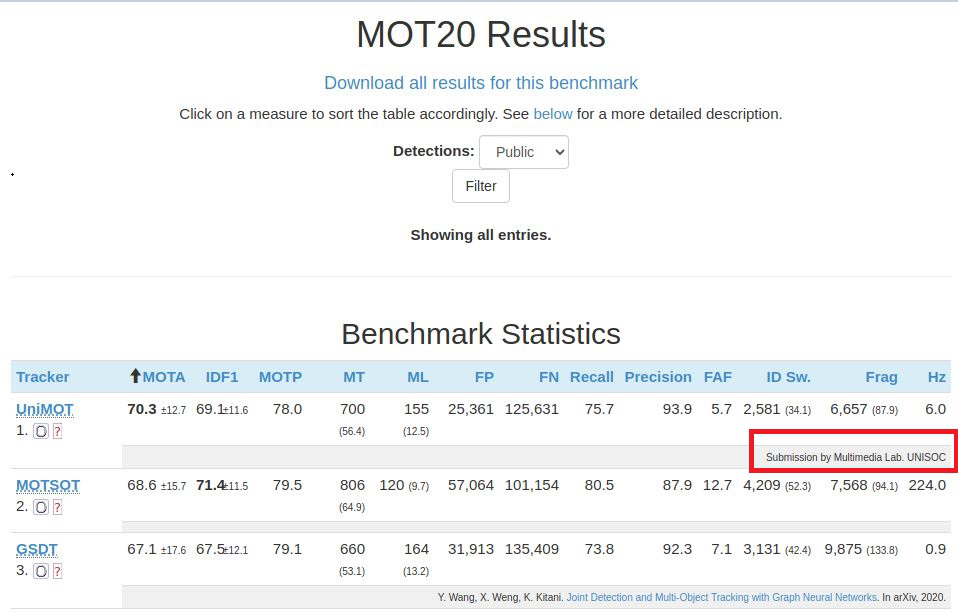Sort table by Precision header
The height and width of the screenshot is (613, 958).
click(x=658, y=377)
